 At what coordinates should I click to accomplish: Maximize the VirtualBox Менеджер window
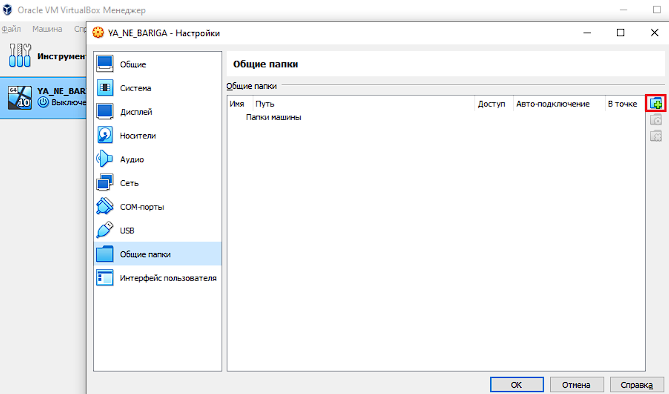pos(657,9)
